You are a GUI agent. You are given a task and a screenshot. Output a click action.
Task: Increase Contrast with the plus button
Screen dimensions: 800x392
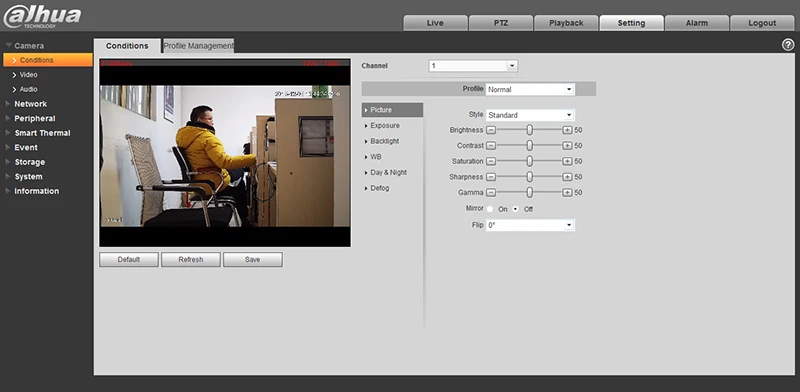pos(567,146)
